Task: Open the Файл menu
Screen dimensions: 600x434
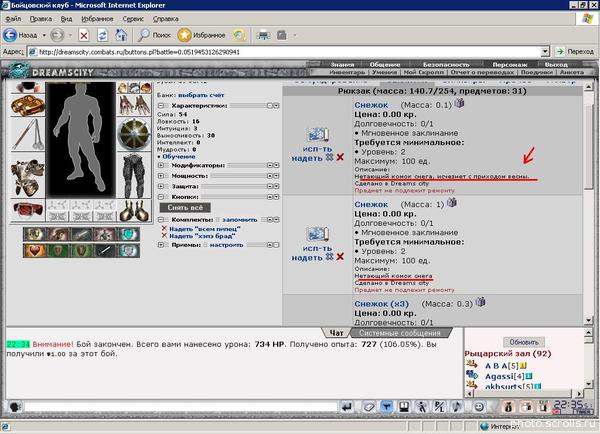Action: coord(13,19)
